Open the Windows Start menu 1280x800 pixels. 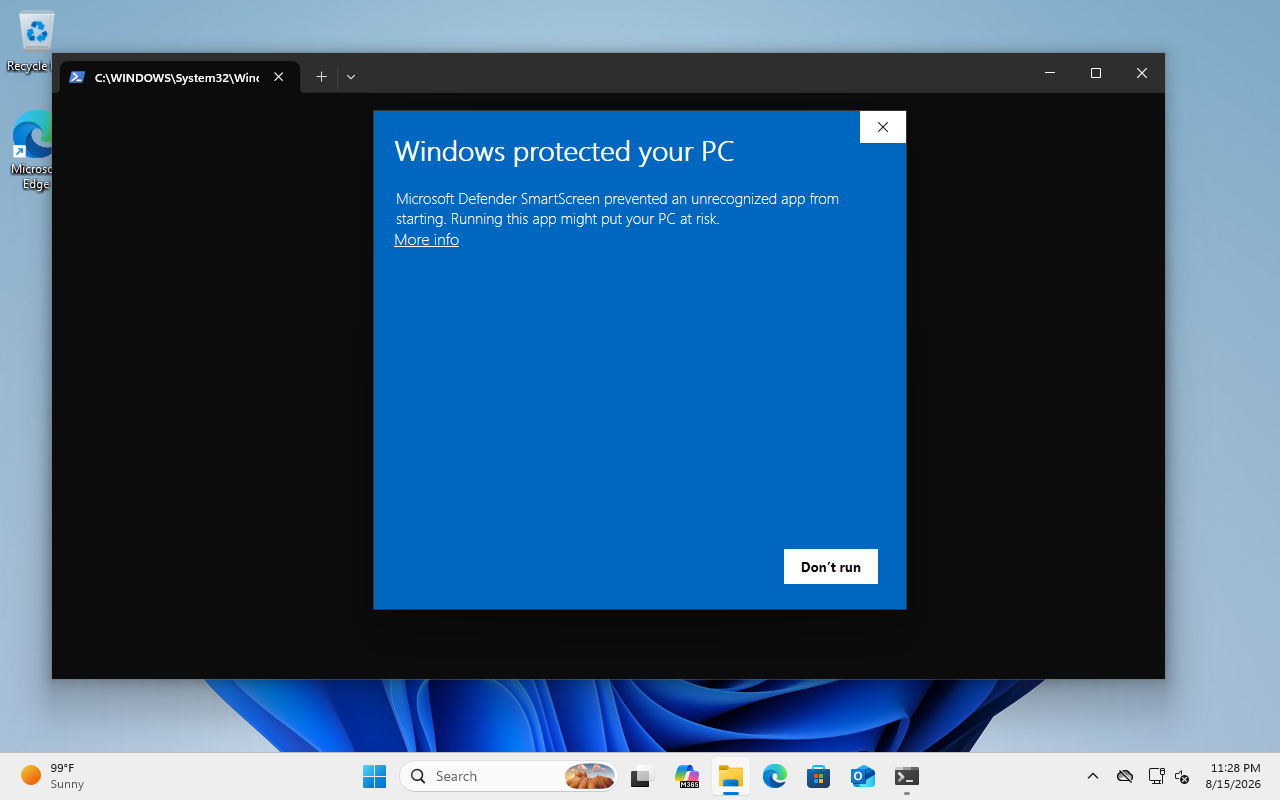click(374, 776)
